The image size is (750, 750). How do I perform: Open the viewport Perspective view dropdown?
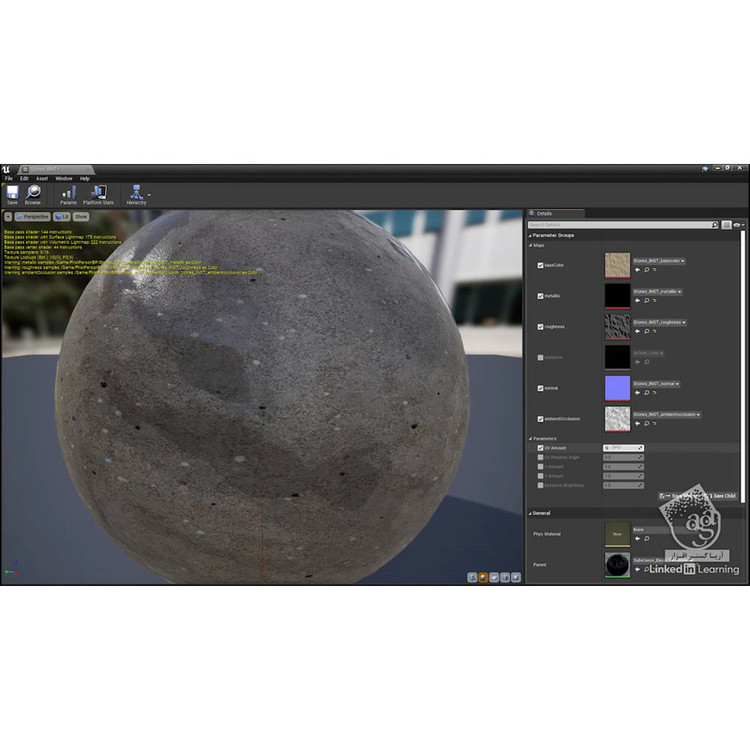click(x=33, y=216)
